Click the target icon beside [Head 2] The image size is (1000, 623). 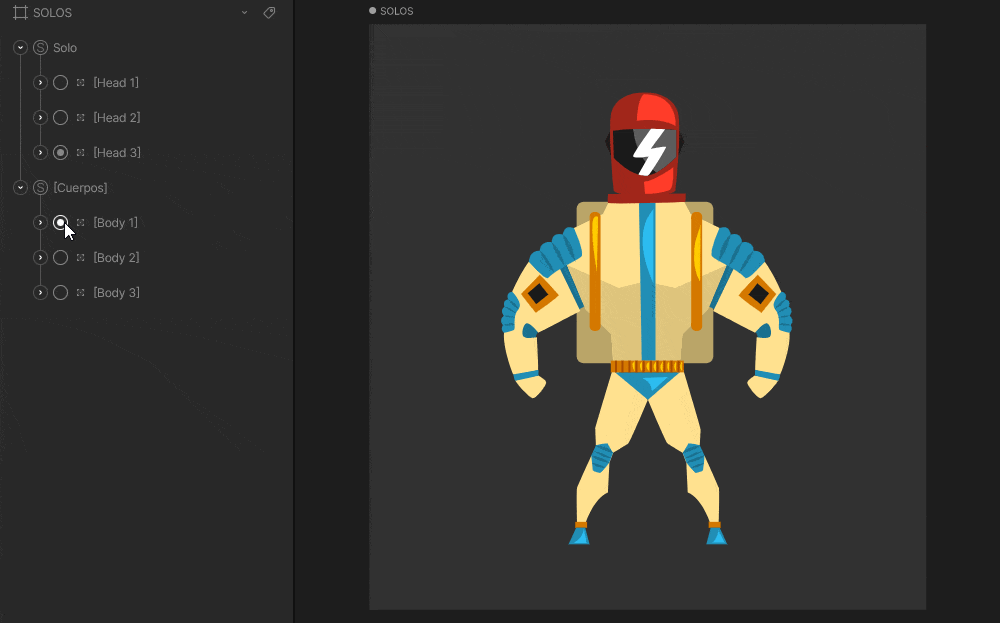click(x=80, y=117)
